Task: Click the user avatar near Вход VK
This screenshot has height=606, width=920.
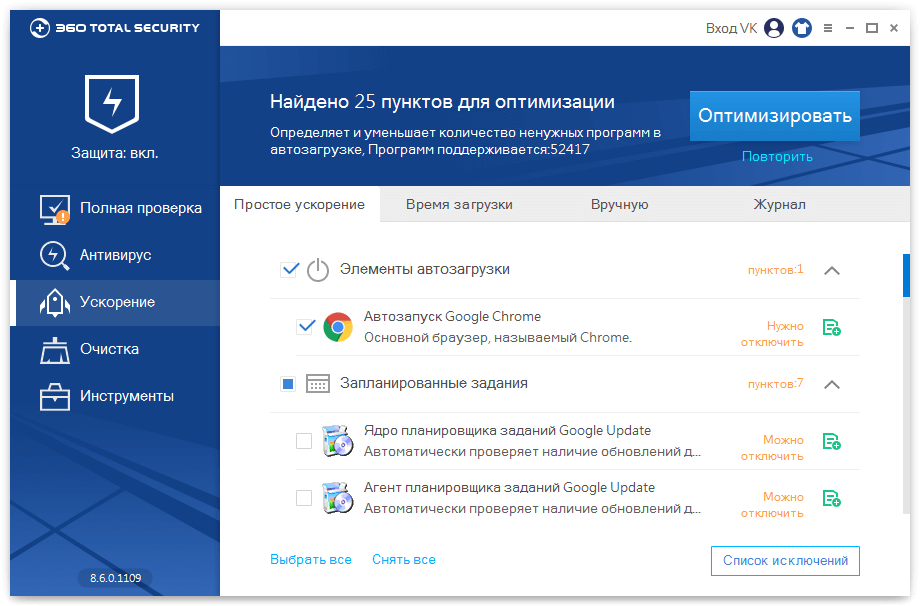Action: pyautogui.click(x=773, y=28)
